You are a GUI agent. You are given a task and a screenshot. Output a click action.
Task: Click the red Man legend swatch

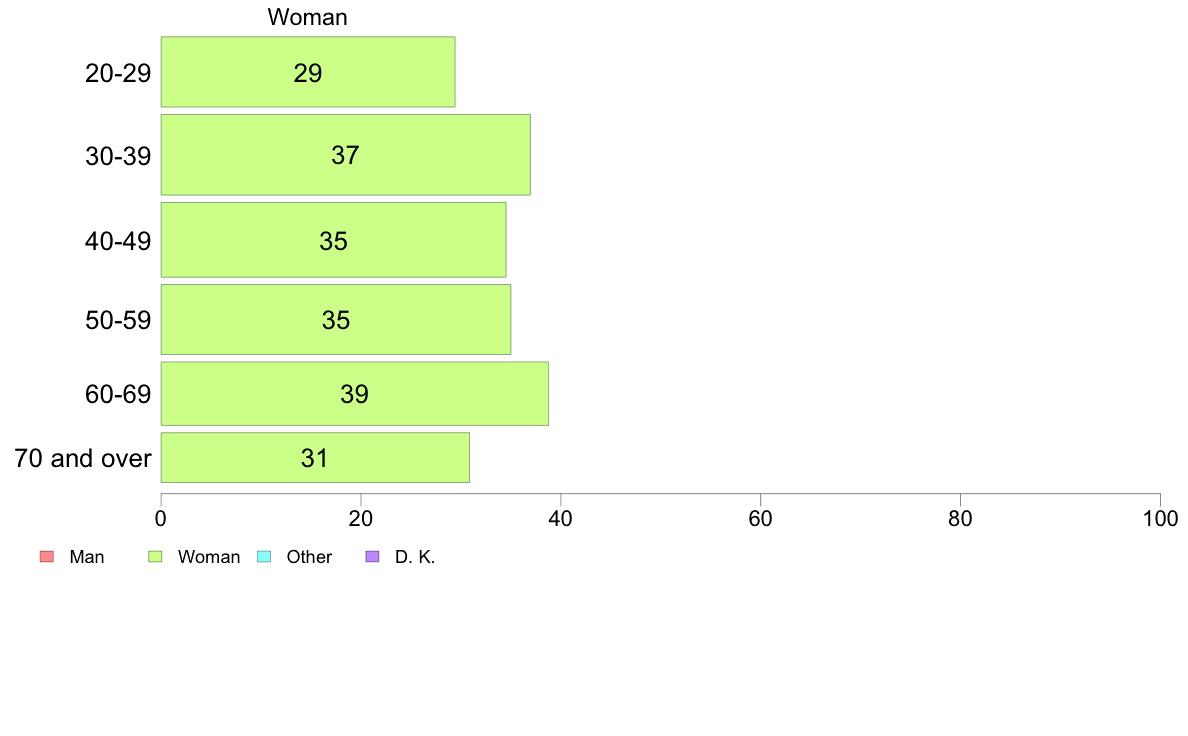tap(47, 556)
